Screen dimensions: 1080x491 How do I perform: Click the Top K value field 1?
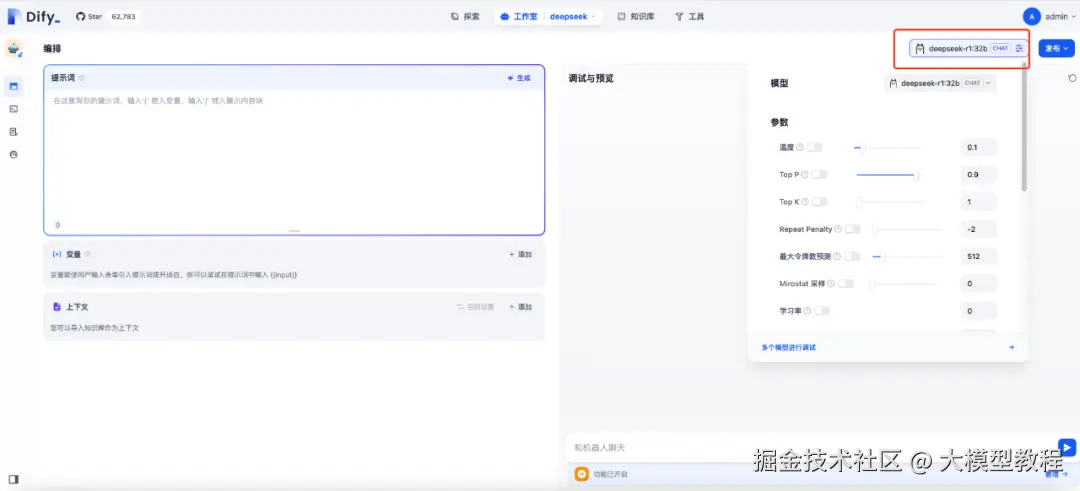(979, 202)
